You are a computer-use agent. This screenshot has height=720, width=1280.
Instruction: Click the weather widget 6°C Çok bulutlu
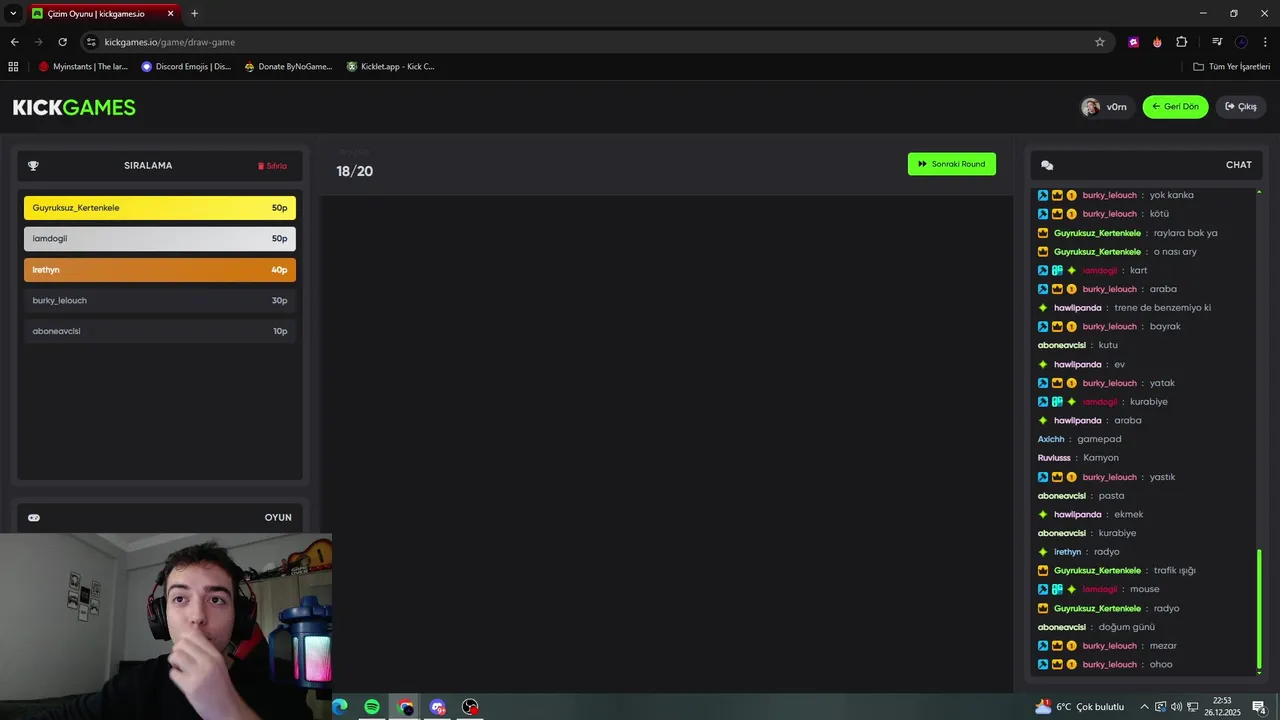1080,707
